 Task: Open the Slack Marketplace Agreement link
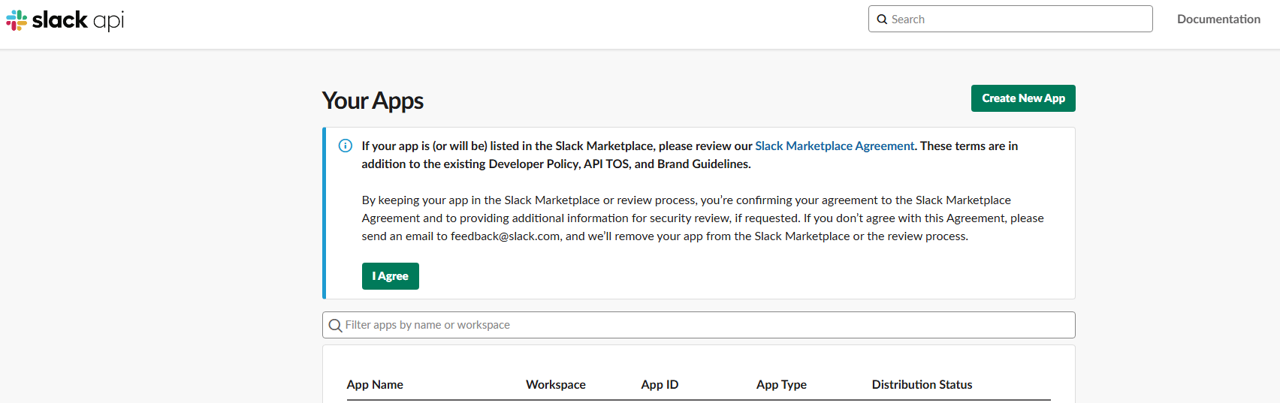tap(834, 145)
